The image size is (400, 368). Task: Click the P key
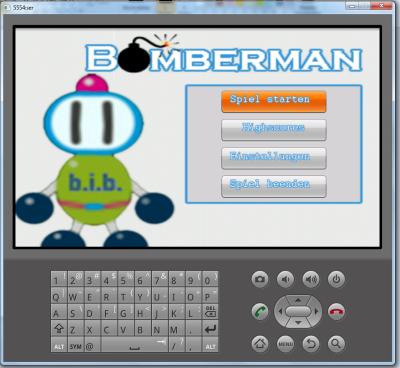point(210,296)
